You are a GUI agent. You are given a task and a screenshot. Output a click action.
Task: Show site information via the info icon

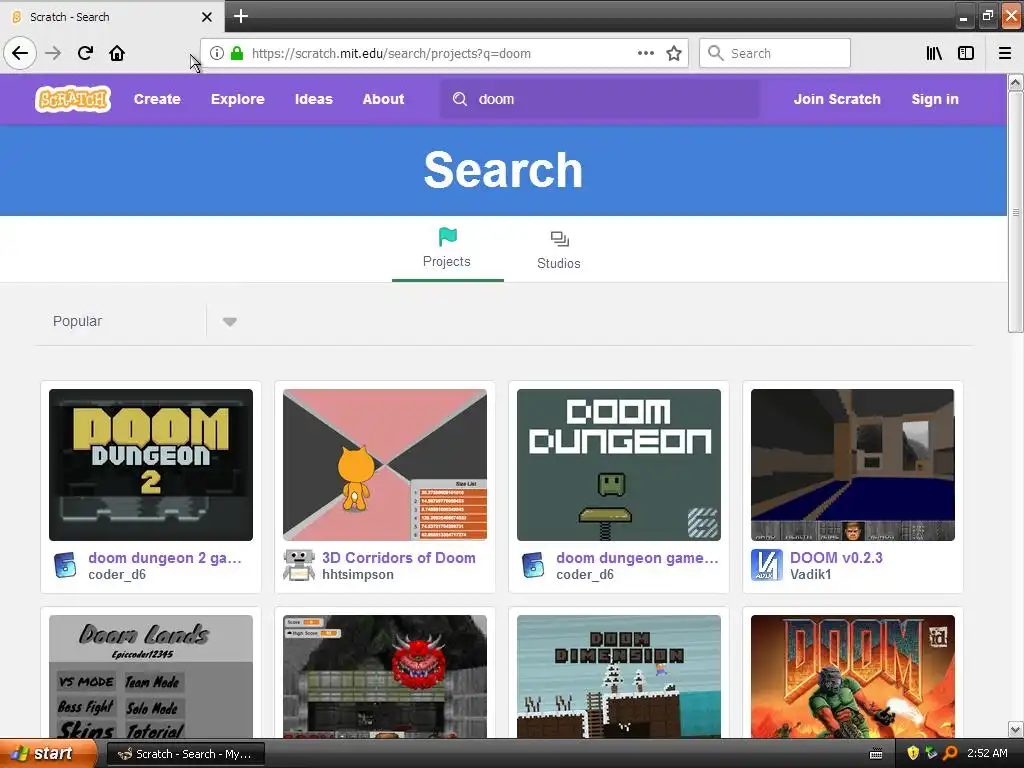point(217,53)
